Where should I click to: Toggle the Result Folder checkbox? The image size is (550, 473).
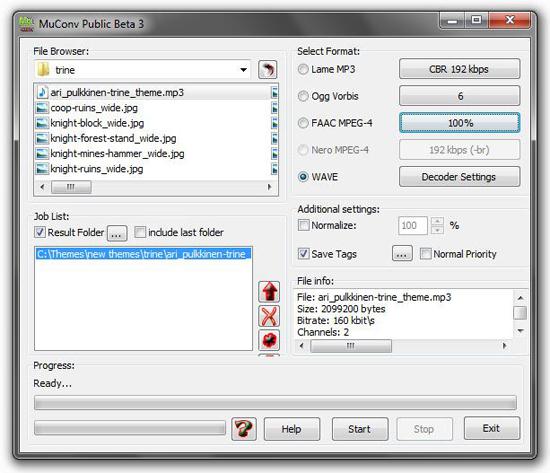click(x=40, y=232)
